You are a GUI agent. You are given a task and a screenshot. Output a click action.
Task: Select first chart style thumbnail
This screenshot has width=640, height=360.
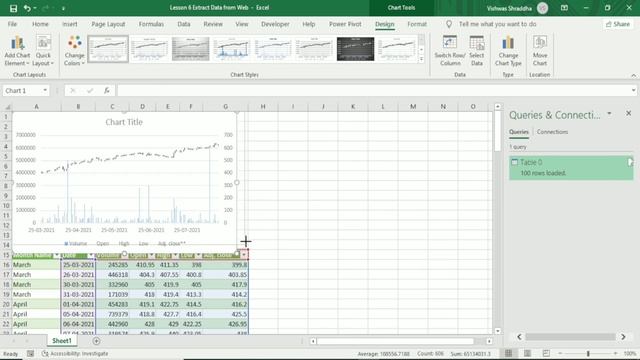pyautogui.click(x=108, y=49)
